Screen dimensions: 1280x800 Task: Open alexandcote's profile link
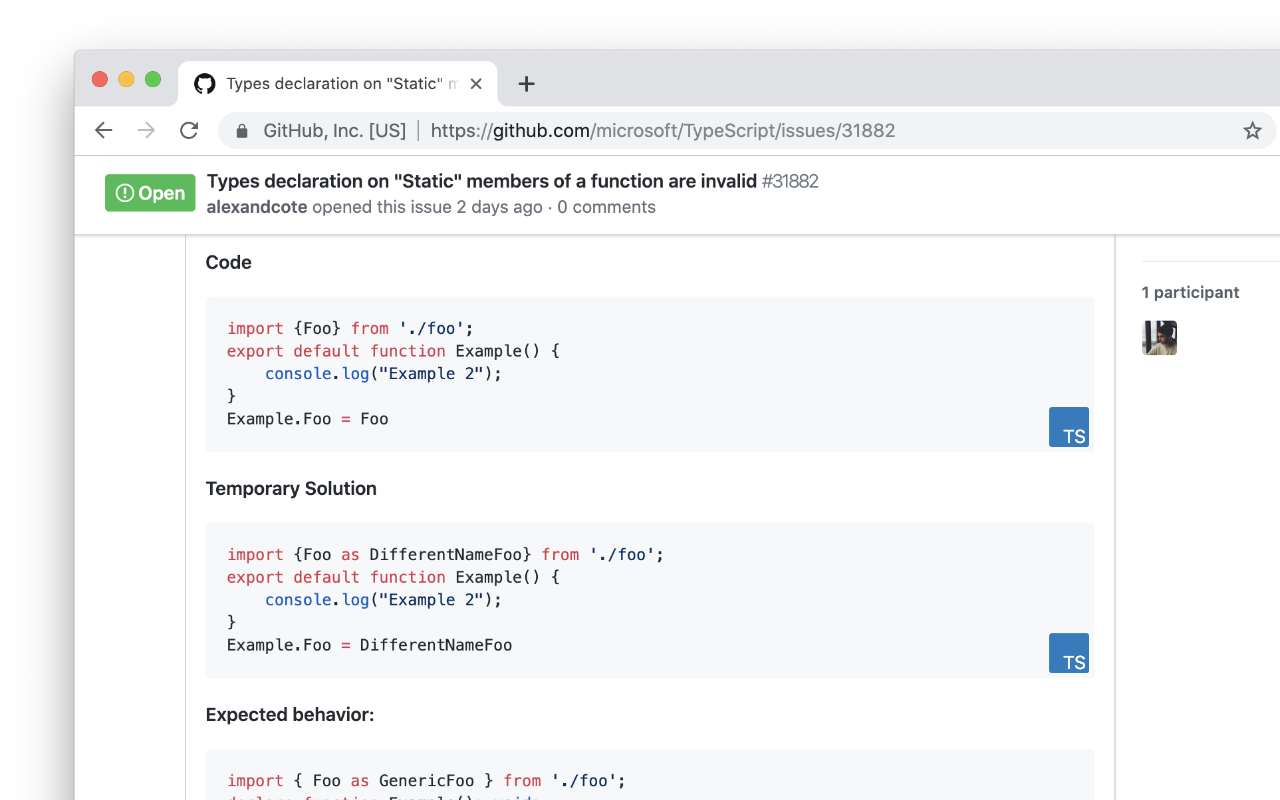pos(257,207)
